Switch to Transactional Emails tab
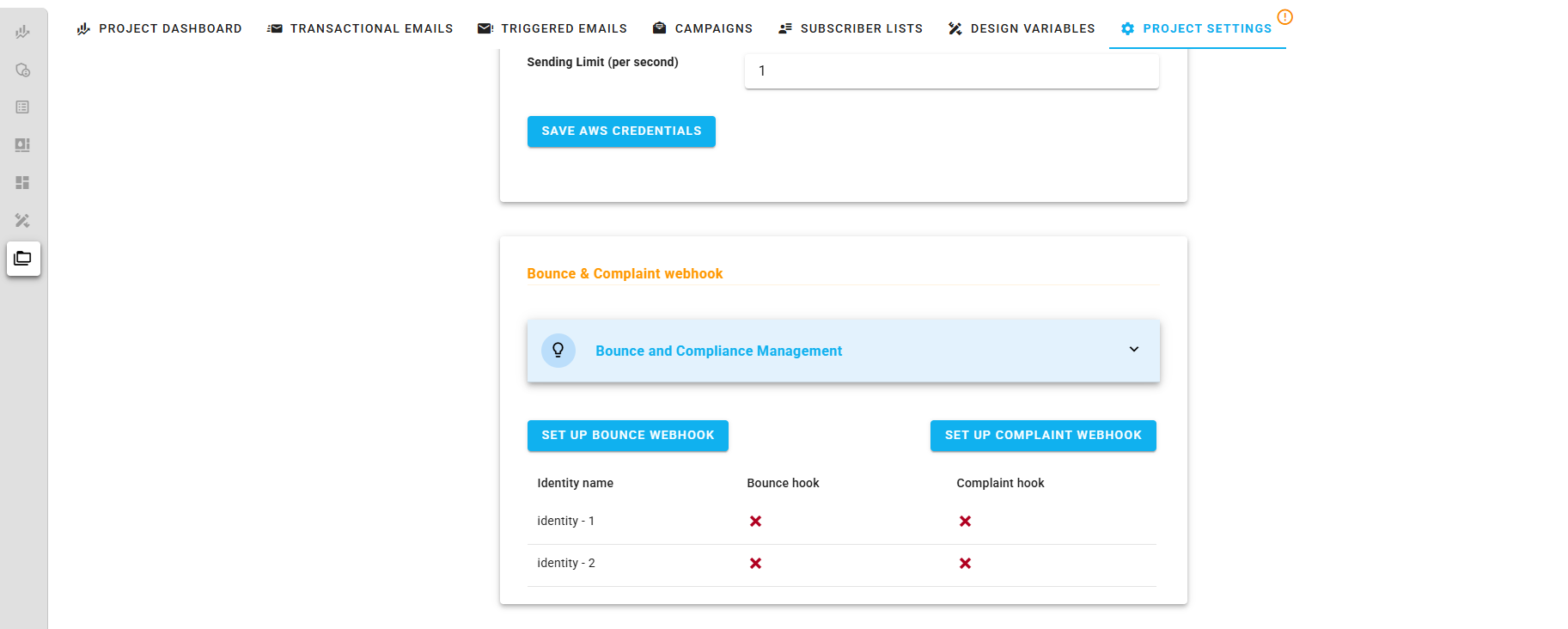Viewport: 1568px width, 629px height. point(360,28)
